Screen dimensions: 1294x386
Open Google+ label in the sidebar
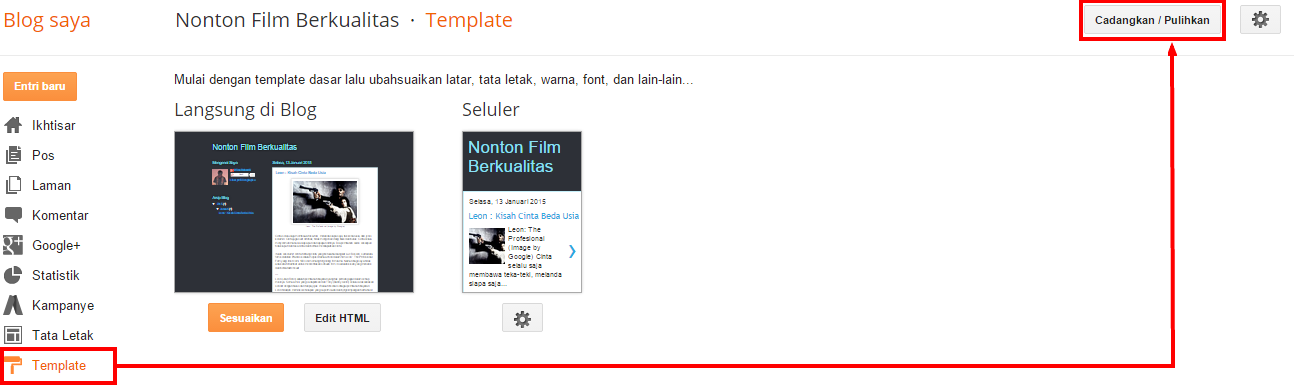(x=56, y=245)
